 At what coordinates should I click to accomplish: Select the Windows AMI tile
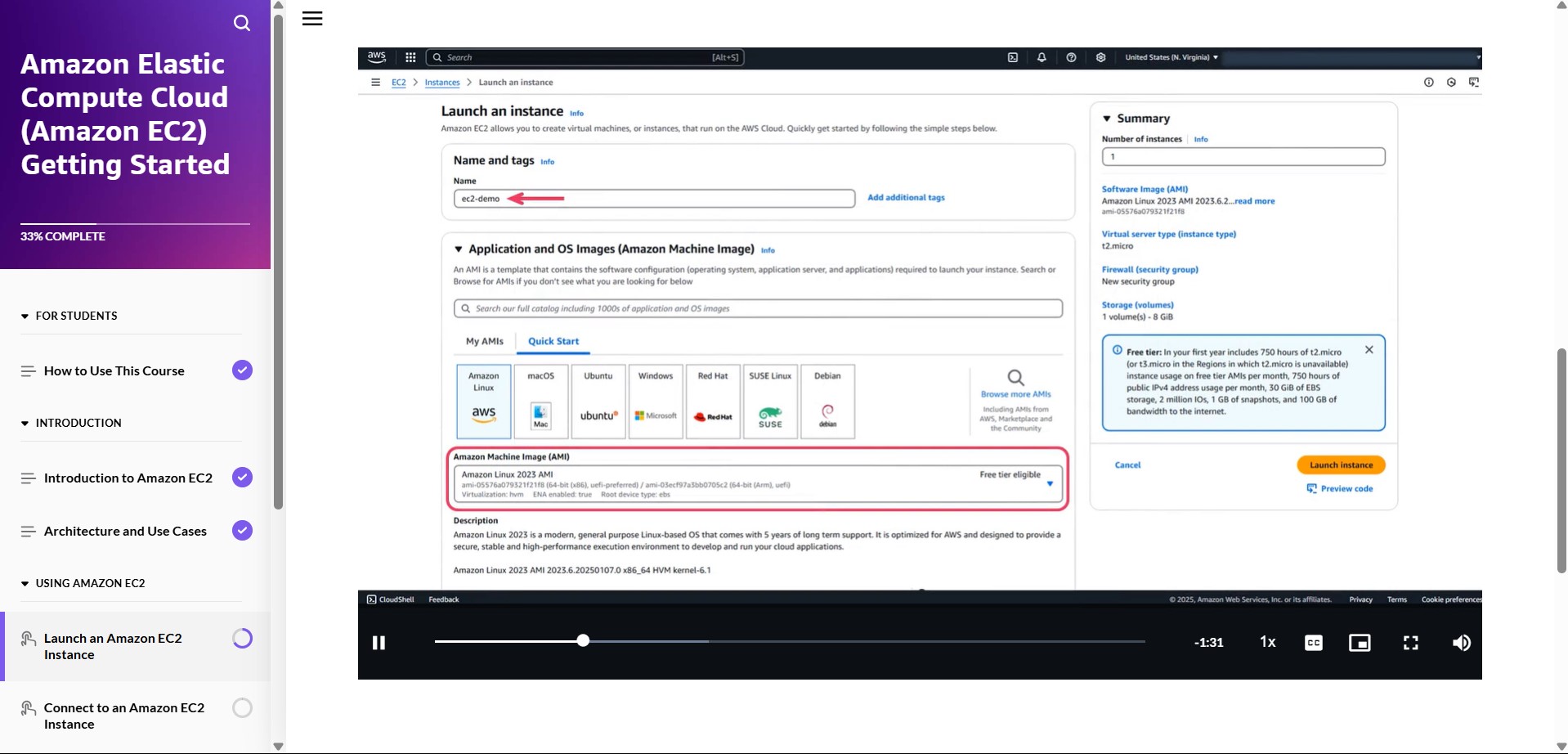[656, 402]
